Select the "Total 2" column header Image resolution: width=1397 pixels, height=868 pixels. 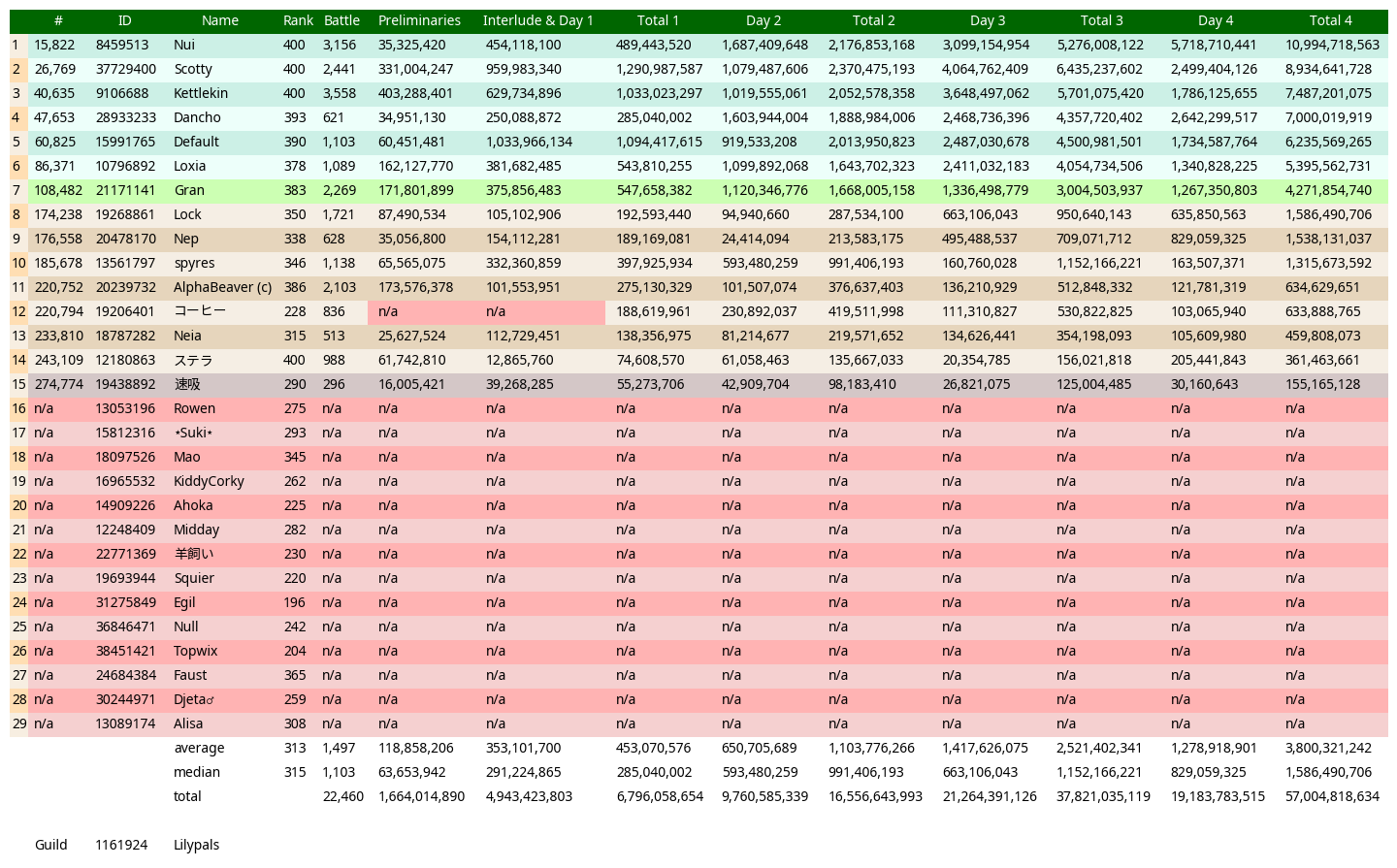pos(874,20)
